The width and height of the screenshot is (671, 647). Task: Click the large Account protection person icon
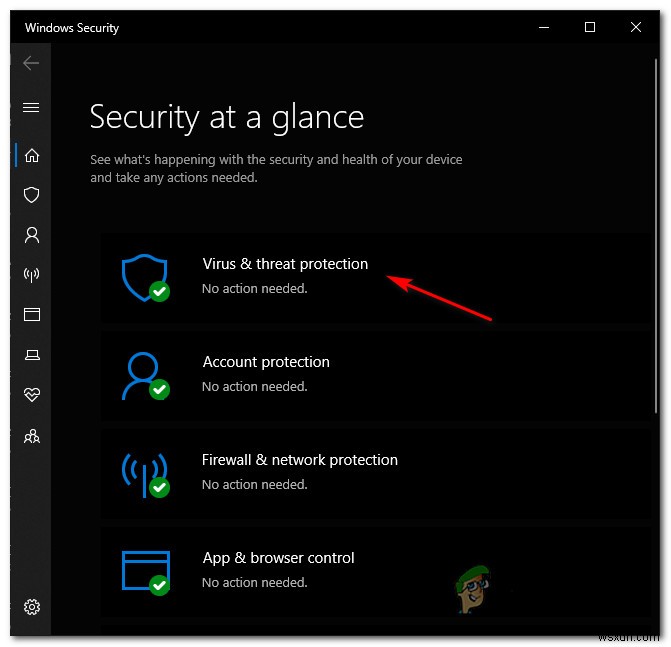click(145, 375)
